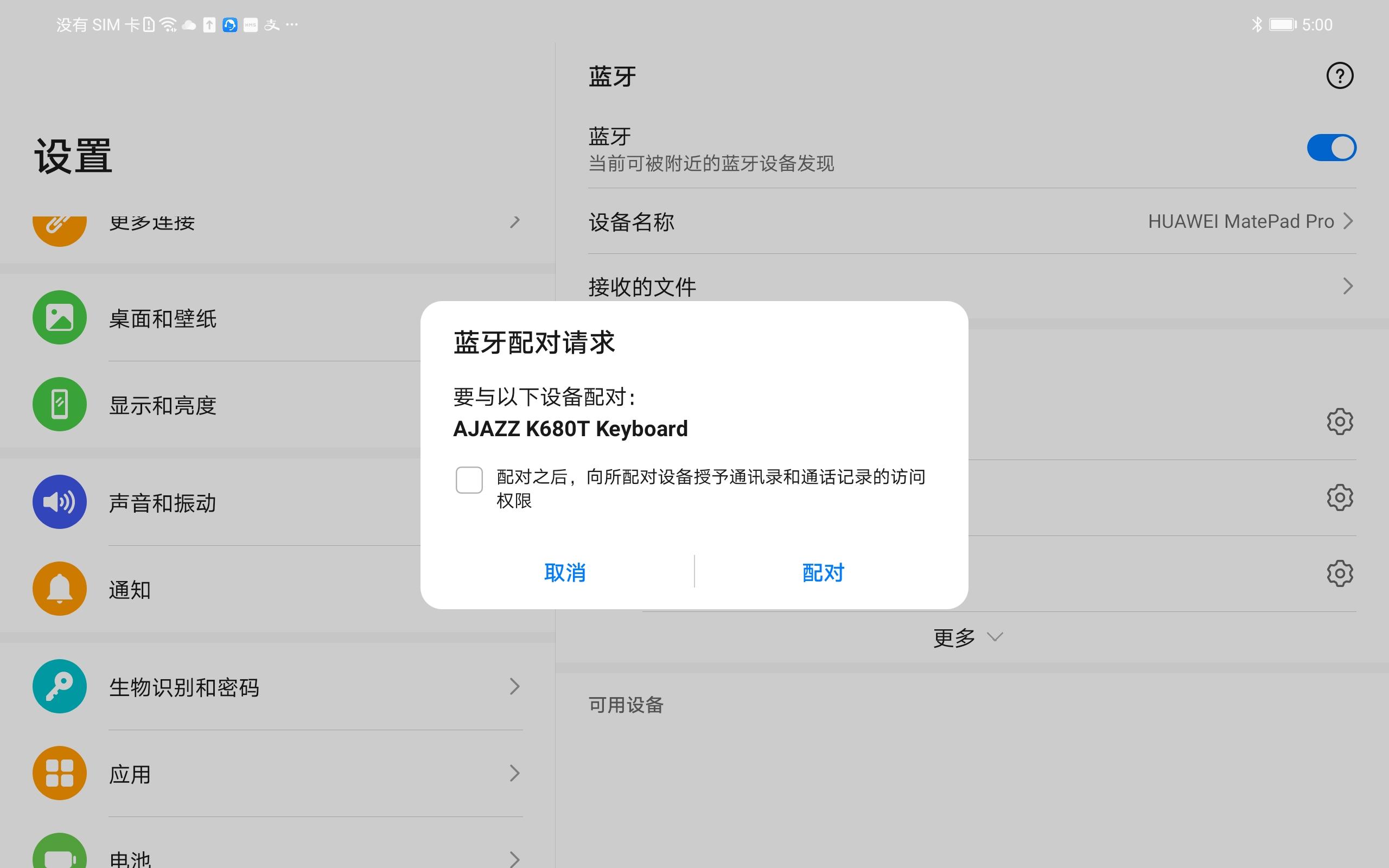The image size is (1389, 868).
Task: Open settings gear for second paired device
Action: tap(1340, 497)
